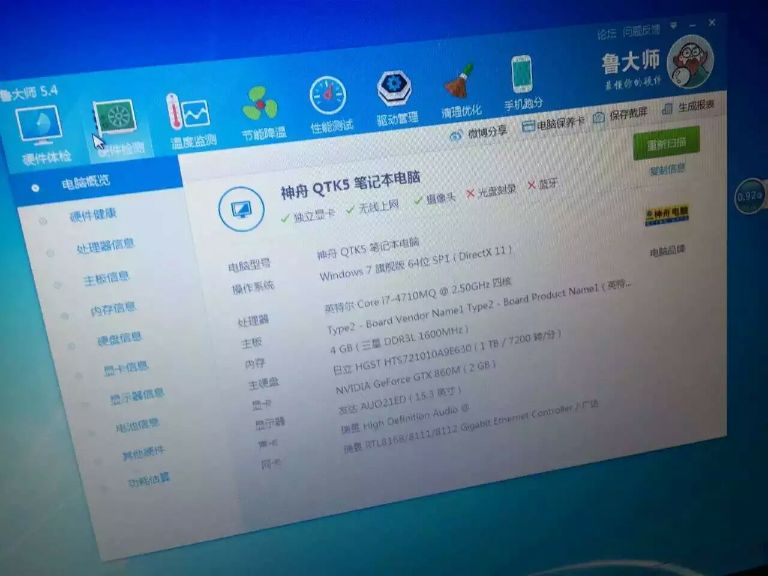Image resolution: width=768 pixels, height=576 pixels.
Task: Click the round computer model icon
Action: (x=241, y=210)
